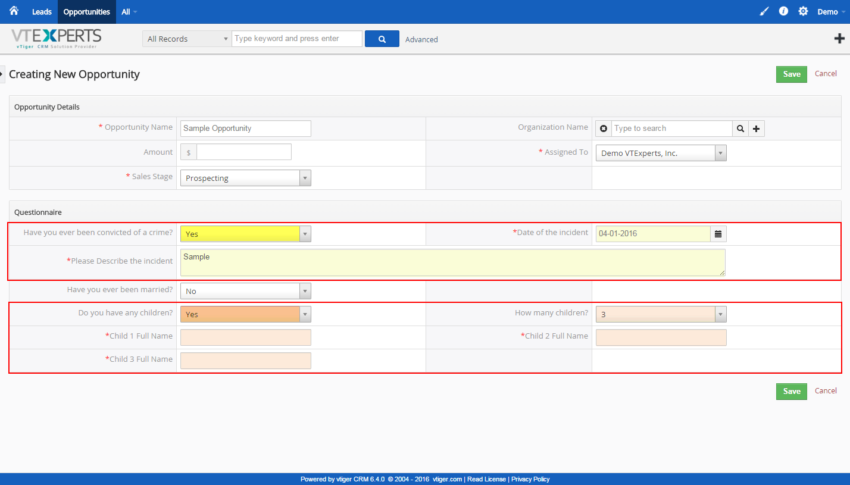
Task: Open the Leads module
Action: coord(42,11)
